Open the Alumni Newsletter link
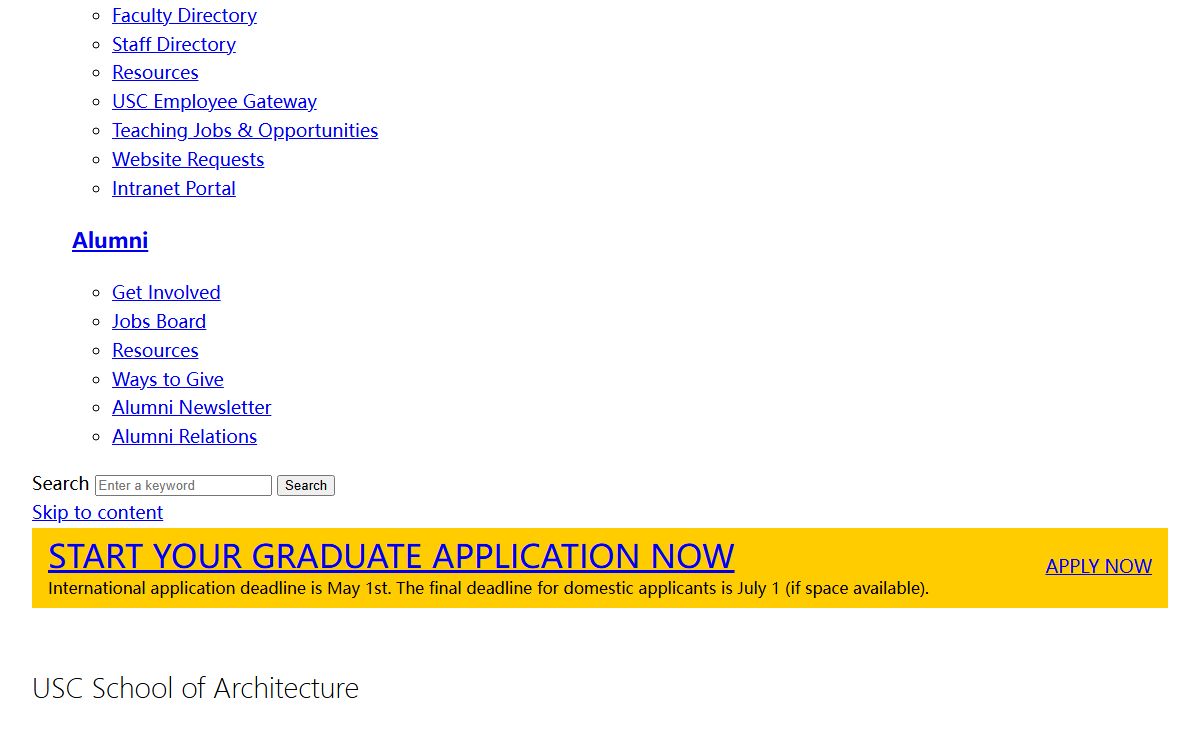1200x740 pixels. (192, 407)
